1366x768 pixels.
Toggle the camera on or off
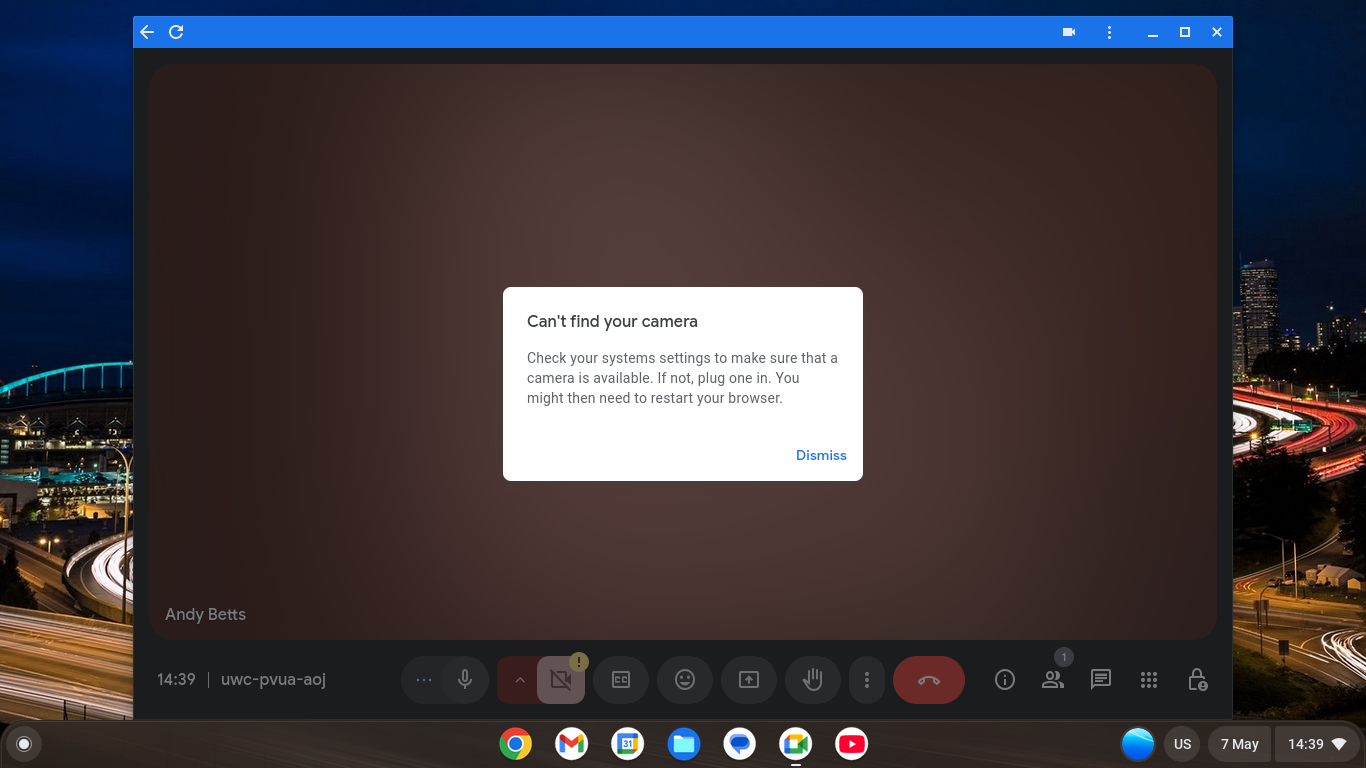point(561,680)
